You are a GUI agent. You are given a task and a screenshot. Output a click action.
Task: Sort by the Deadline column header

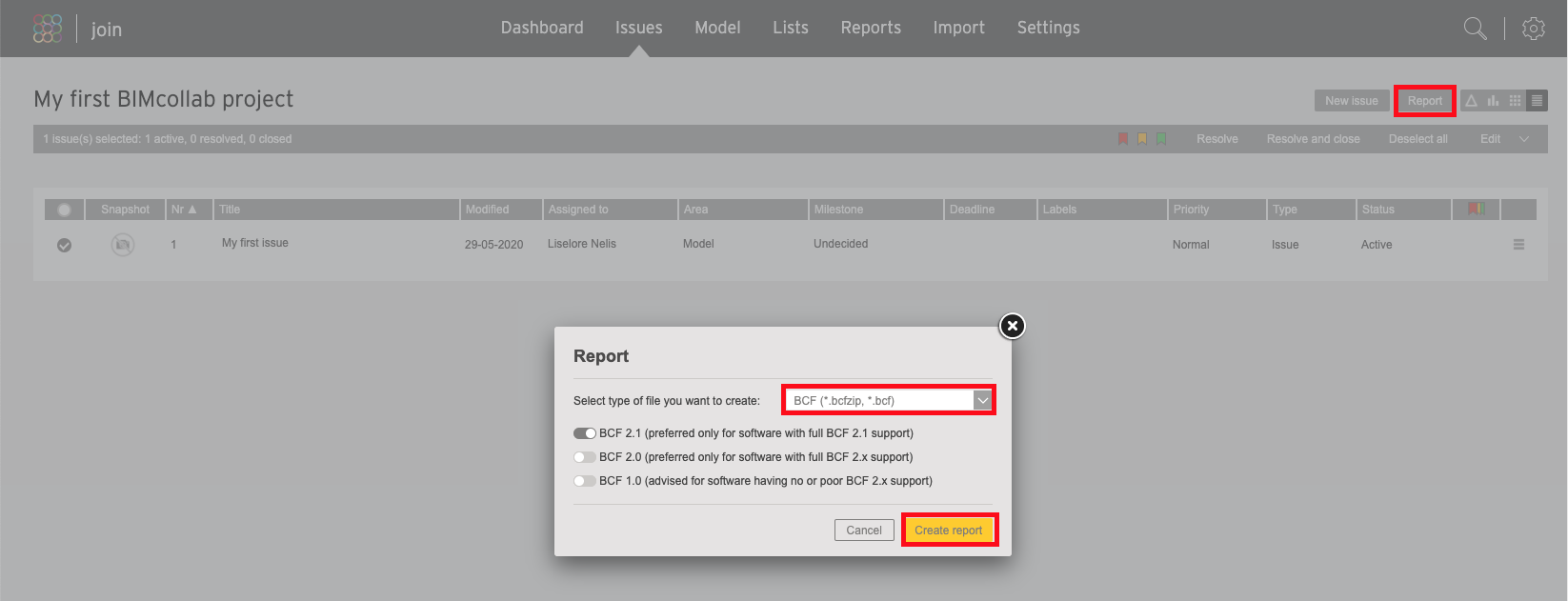click(991, 210)
